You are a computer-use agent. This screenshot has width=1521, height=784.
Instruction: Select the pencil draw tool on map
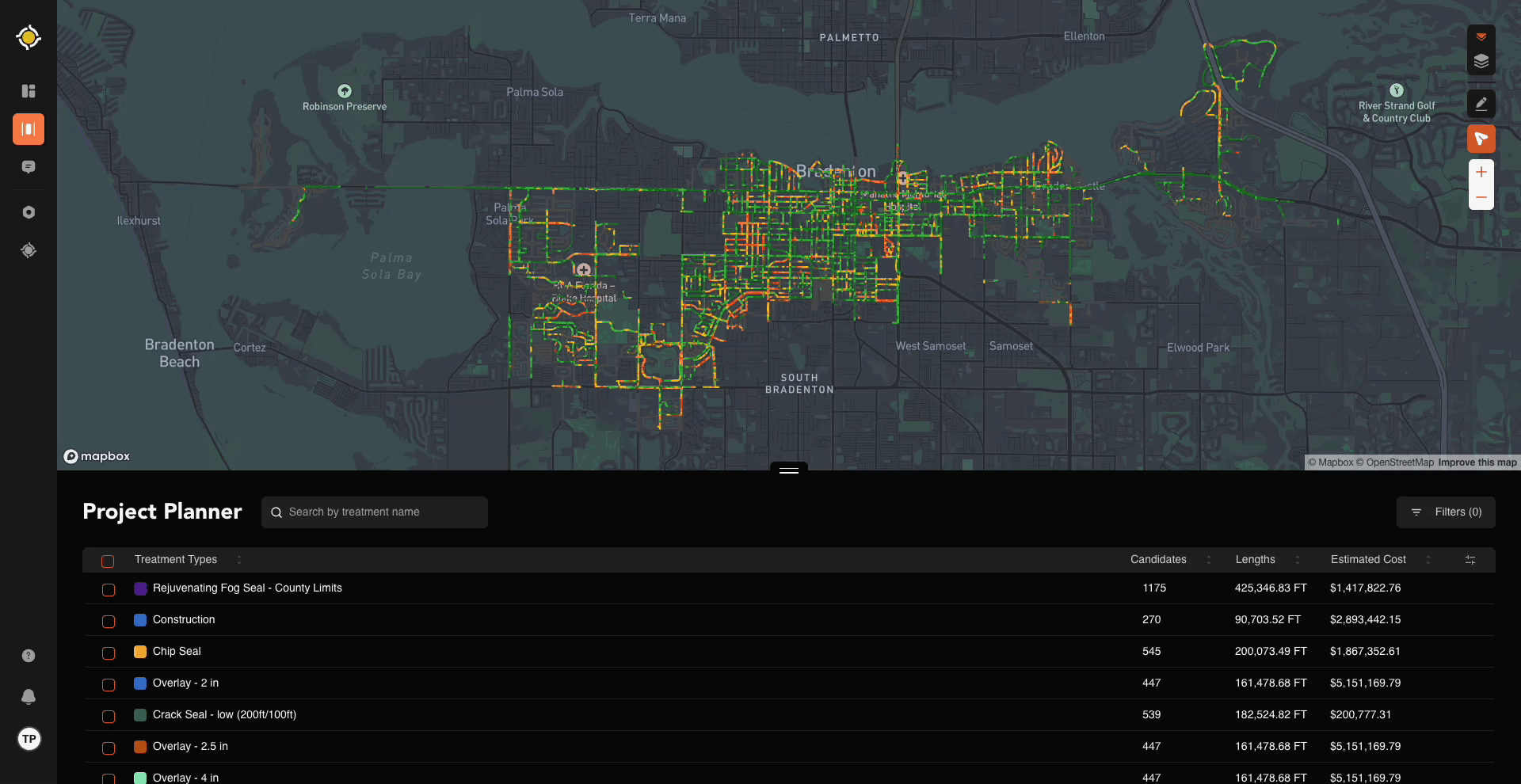pos(1481,104)
